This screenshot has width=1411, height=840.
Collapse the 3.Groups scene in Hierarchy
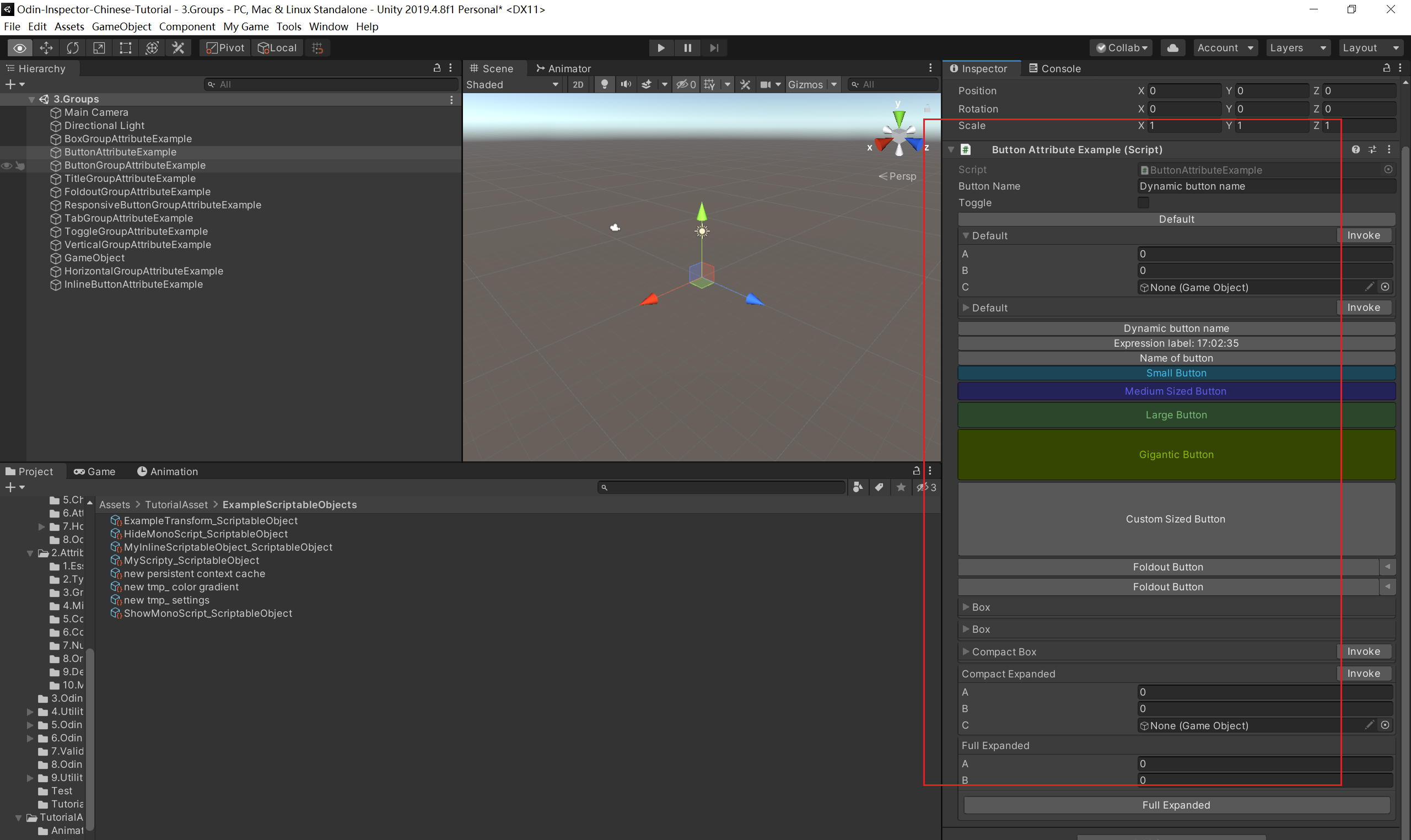point(32,99)
